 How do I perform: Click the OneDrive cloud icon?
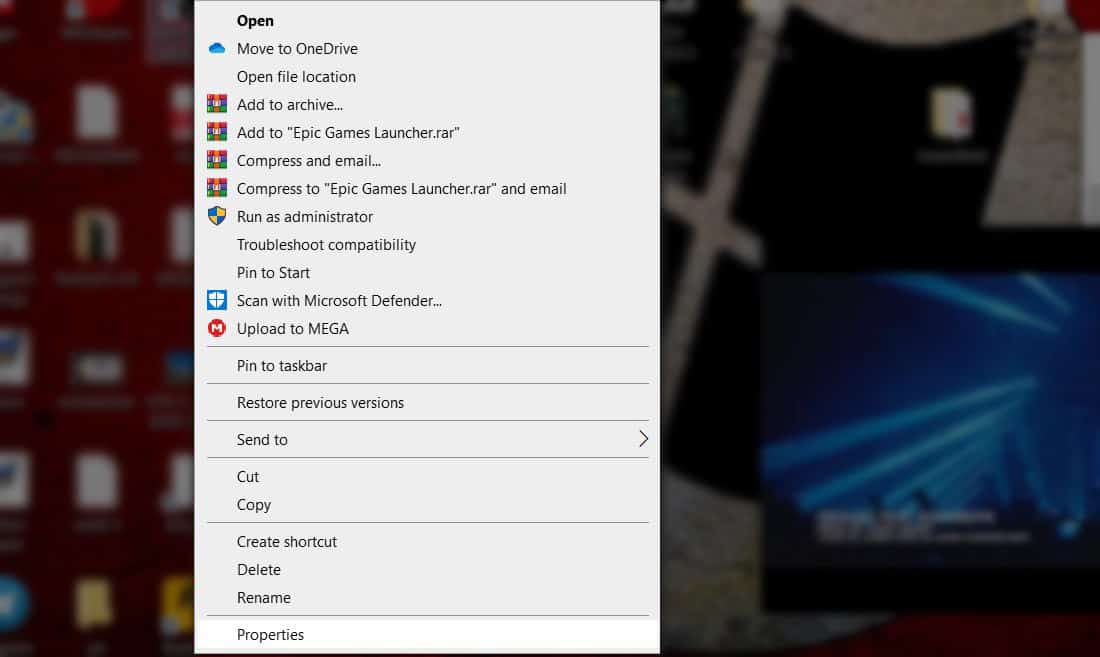point(217,48)
